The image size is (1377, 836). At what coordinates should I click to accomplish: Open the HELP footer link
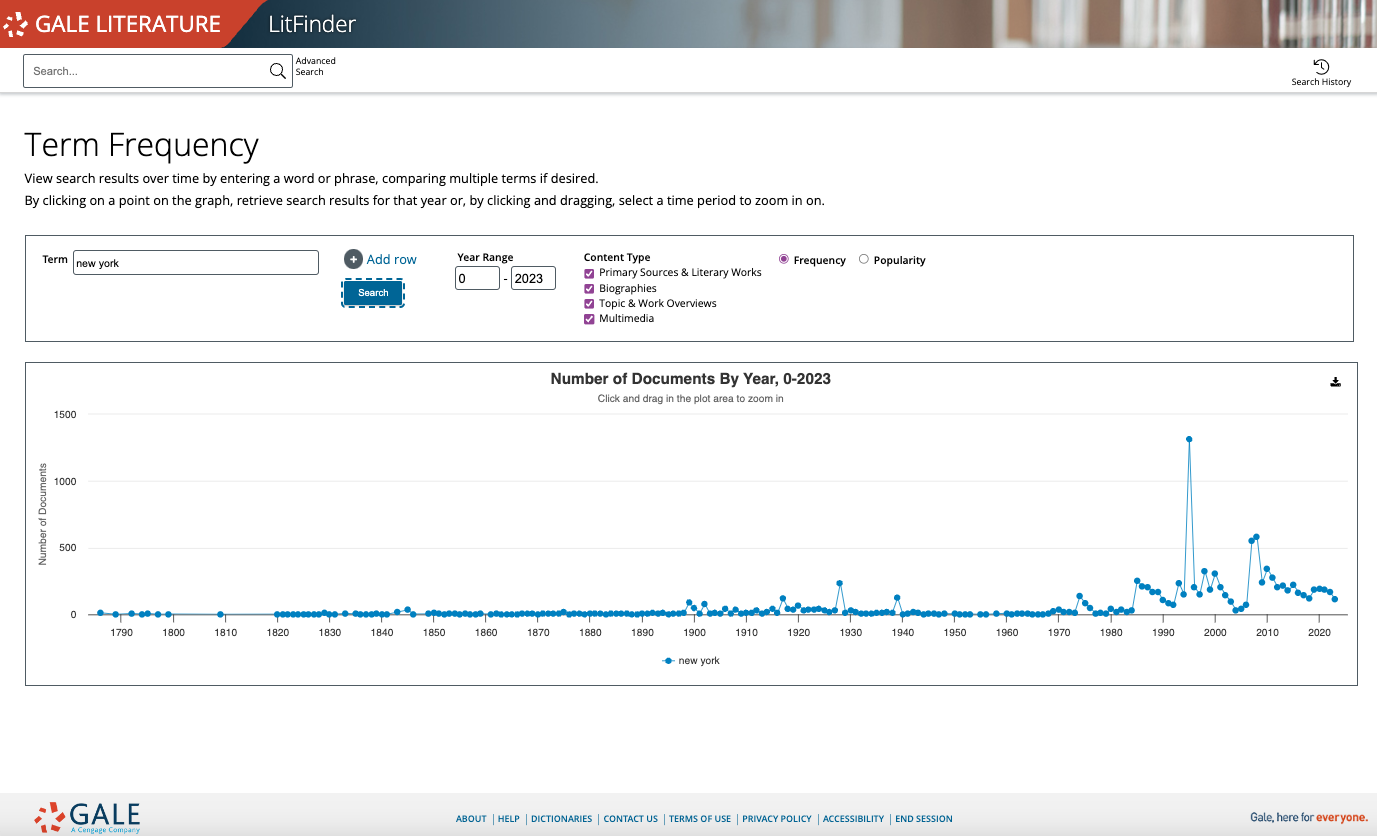(x=509, y=819)
